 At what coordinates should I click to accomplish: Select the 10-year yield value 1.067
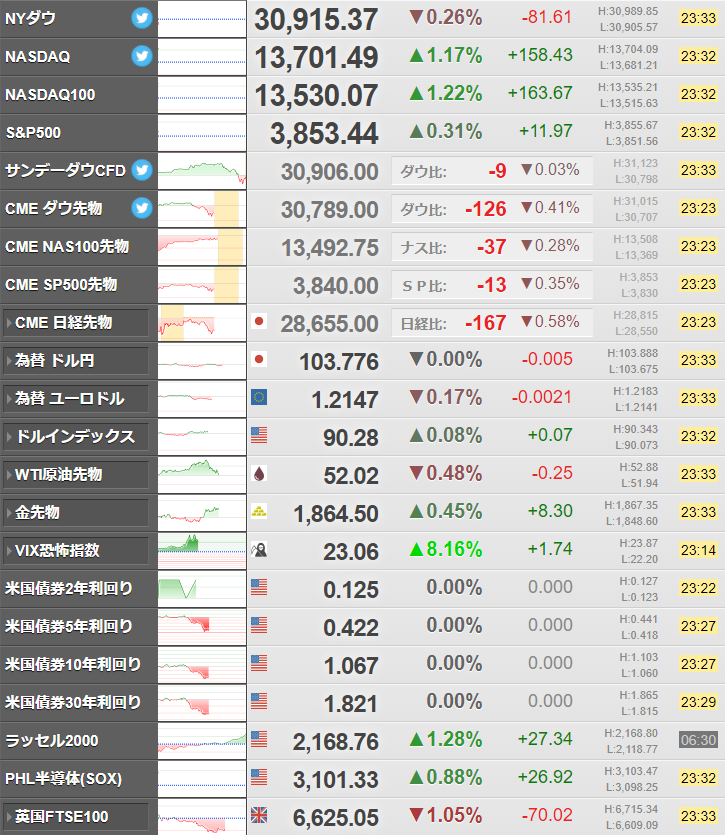coord(351,666)
